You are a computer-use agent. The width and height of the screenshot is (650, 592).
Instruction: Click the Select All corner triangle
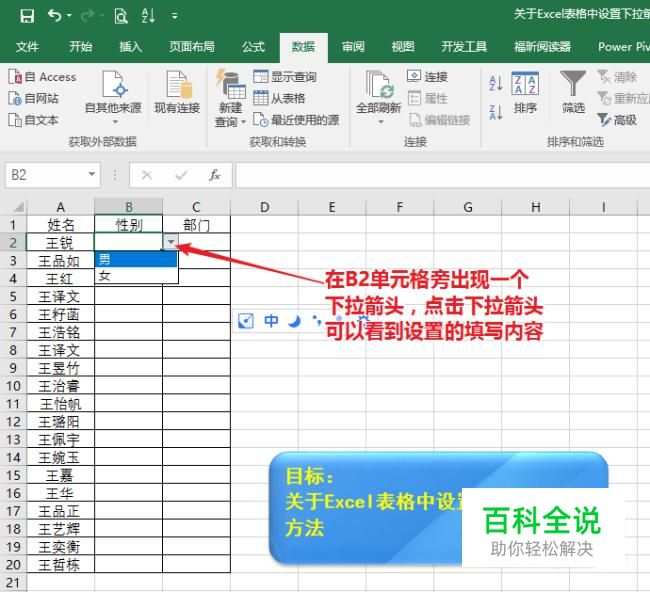click(18, 206)
